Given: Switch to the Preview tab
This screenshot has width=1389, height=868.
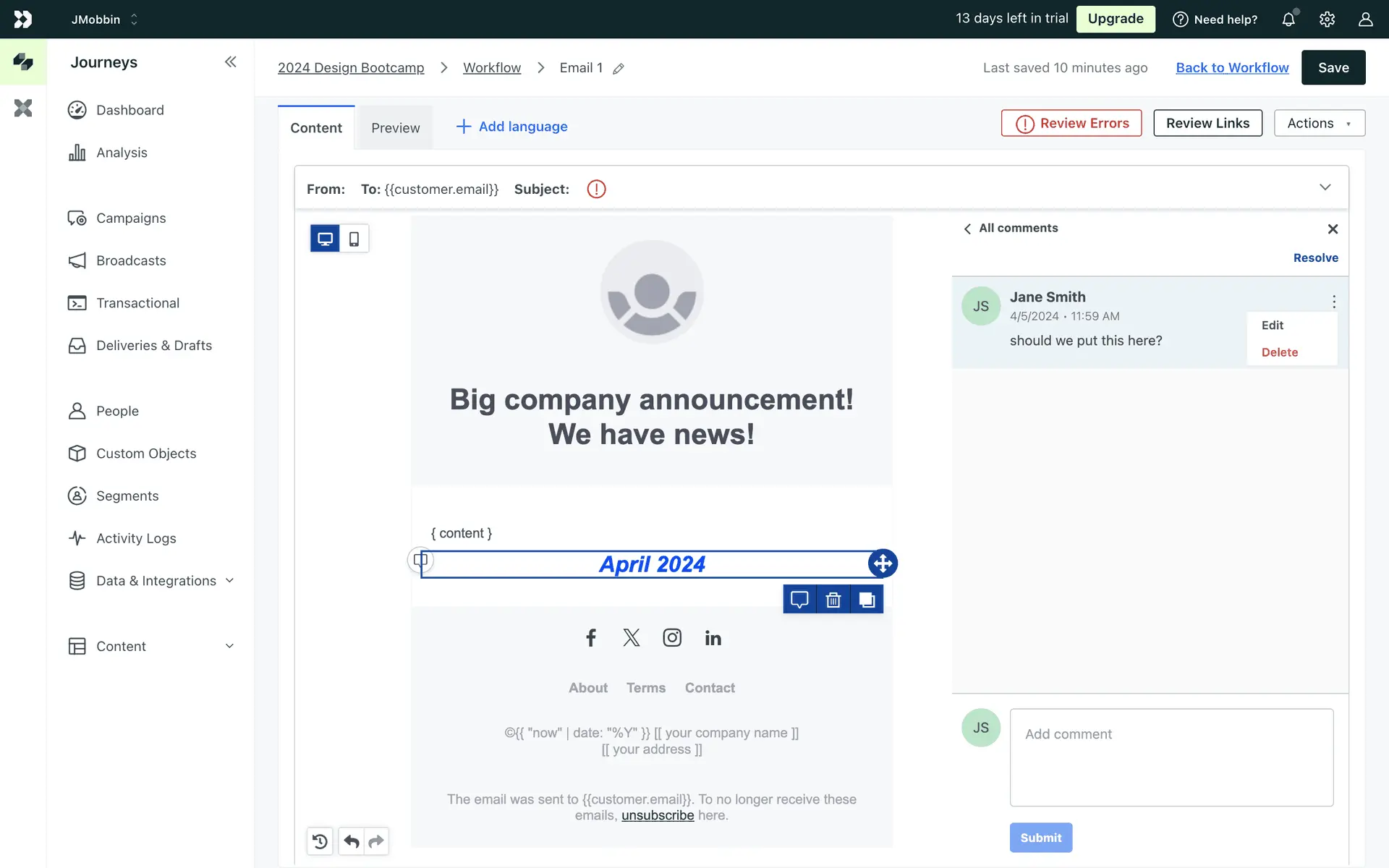Looking at the screenshot, I should [x=395, y=128].
